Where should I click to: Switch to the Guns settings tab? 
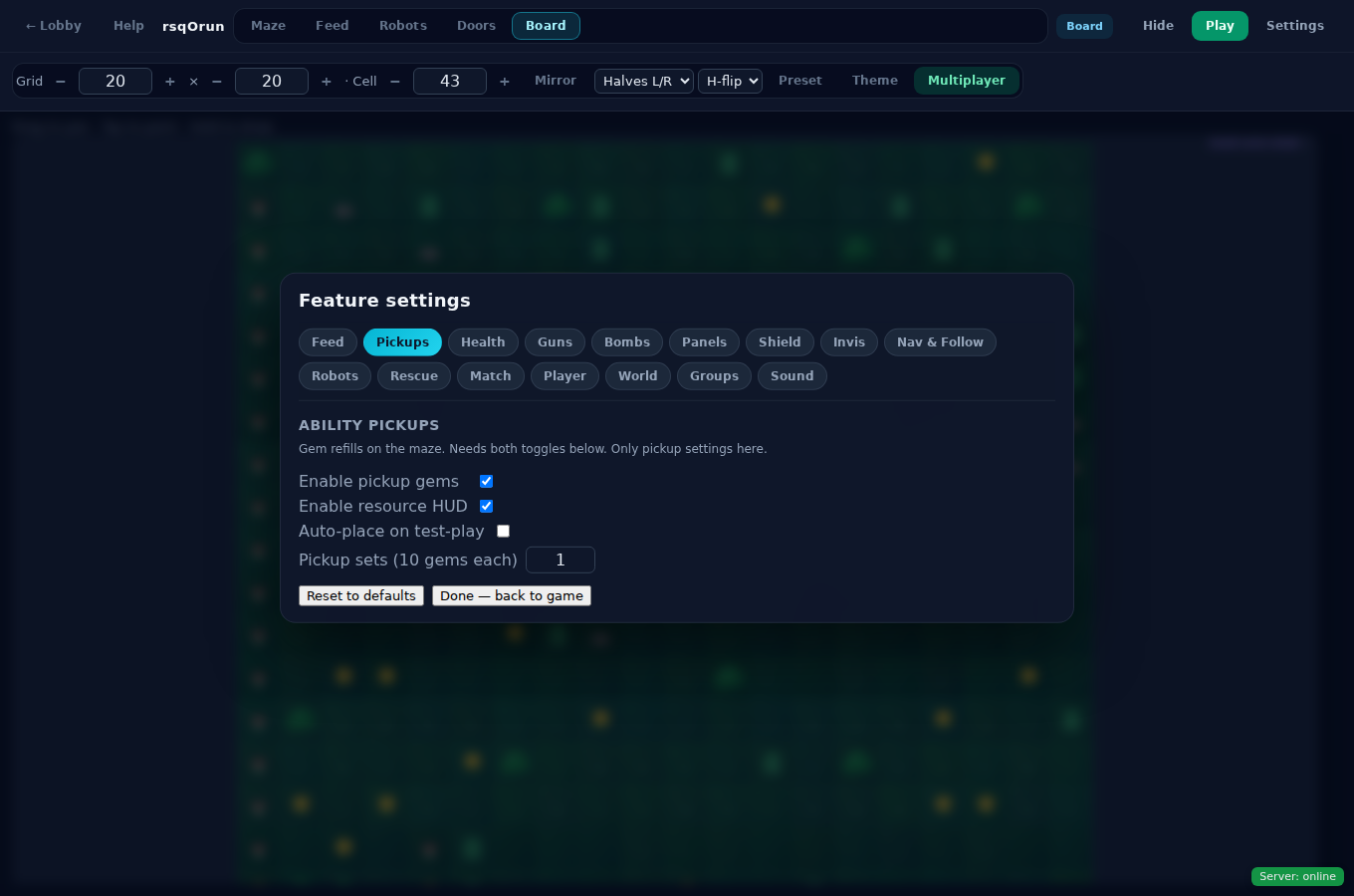tap(555, 342)
